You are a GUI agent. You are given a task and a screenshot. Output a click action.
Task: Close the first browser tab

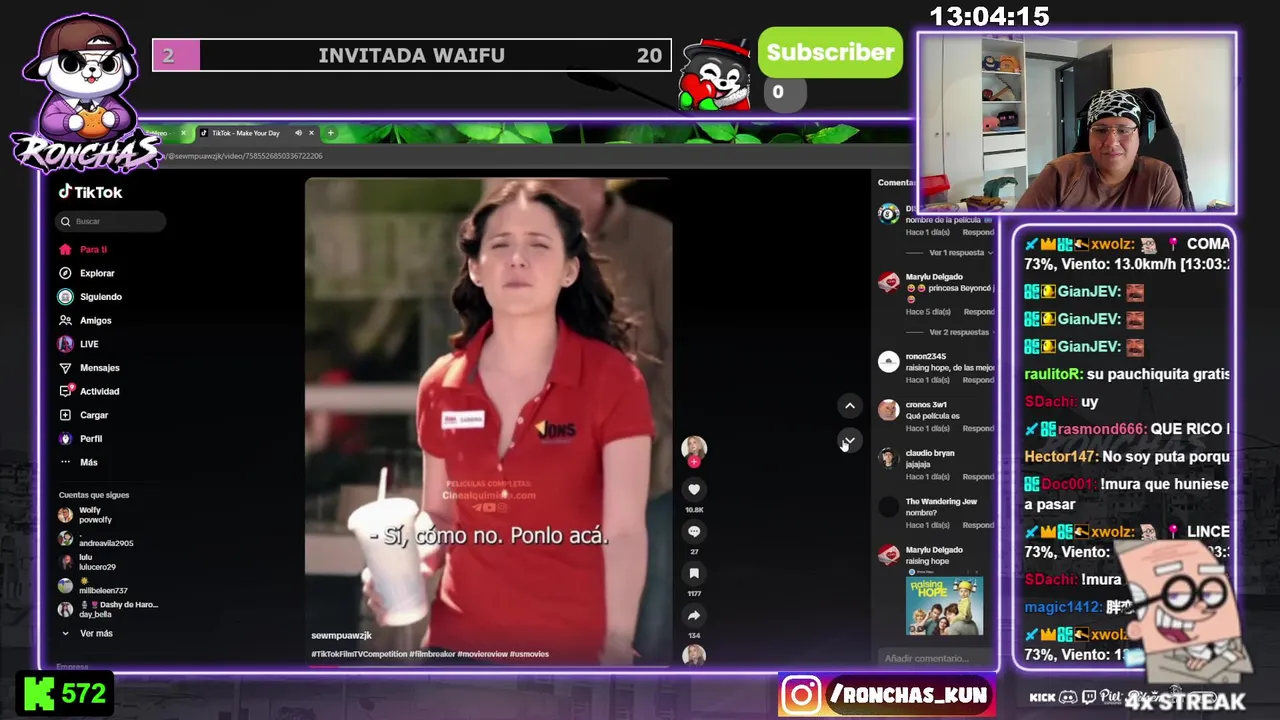point(183,133)
